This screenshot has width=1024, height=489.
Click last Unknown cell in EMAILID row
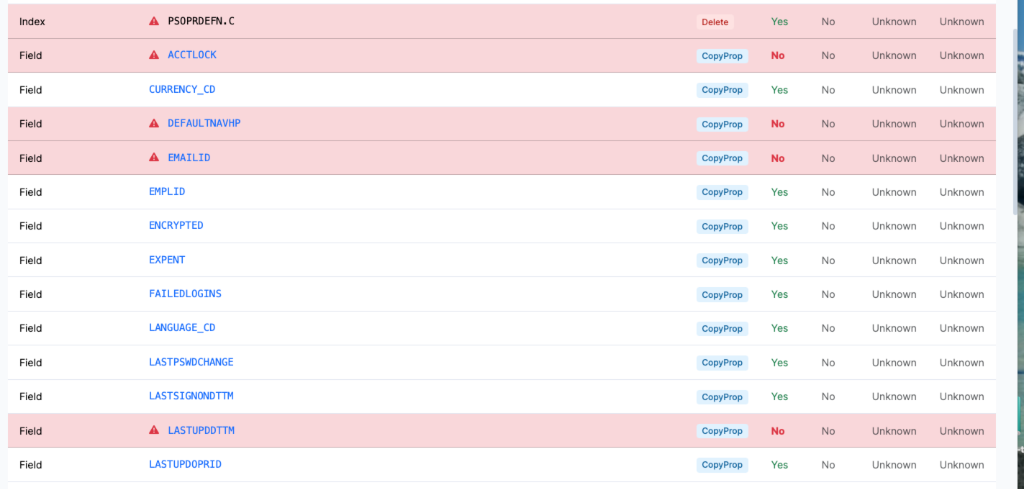pyautogui.click(x=961, y=158)
